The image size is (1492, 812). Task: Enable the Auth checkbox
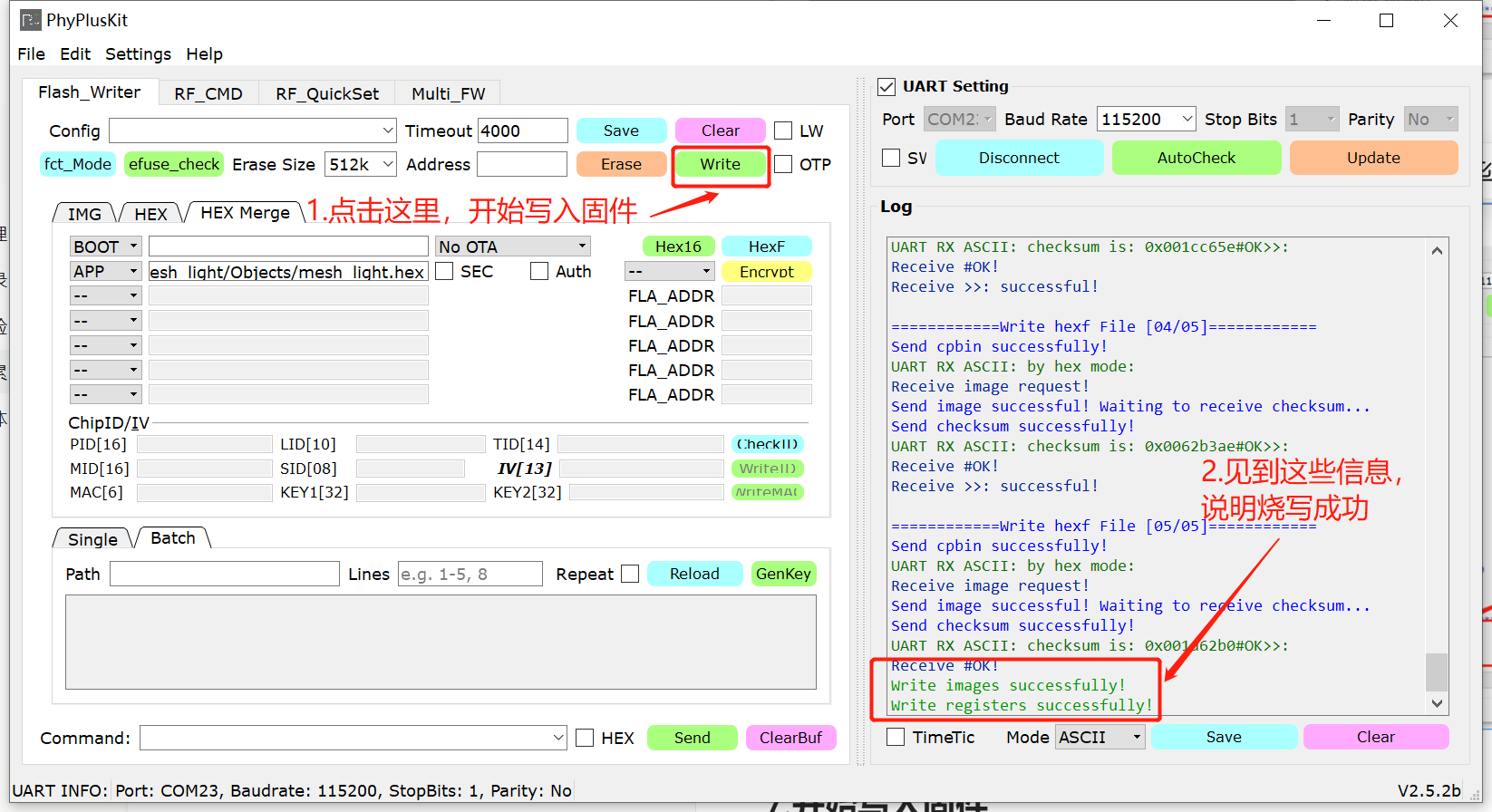pyautogui.click(x=539, y=271)
